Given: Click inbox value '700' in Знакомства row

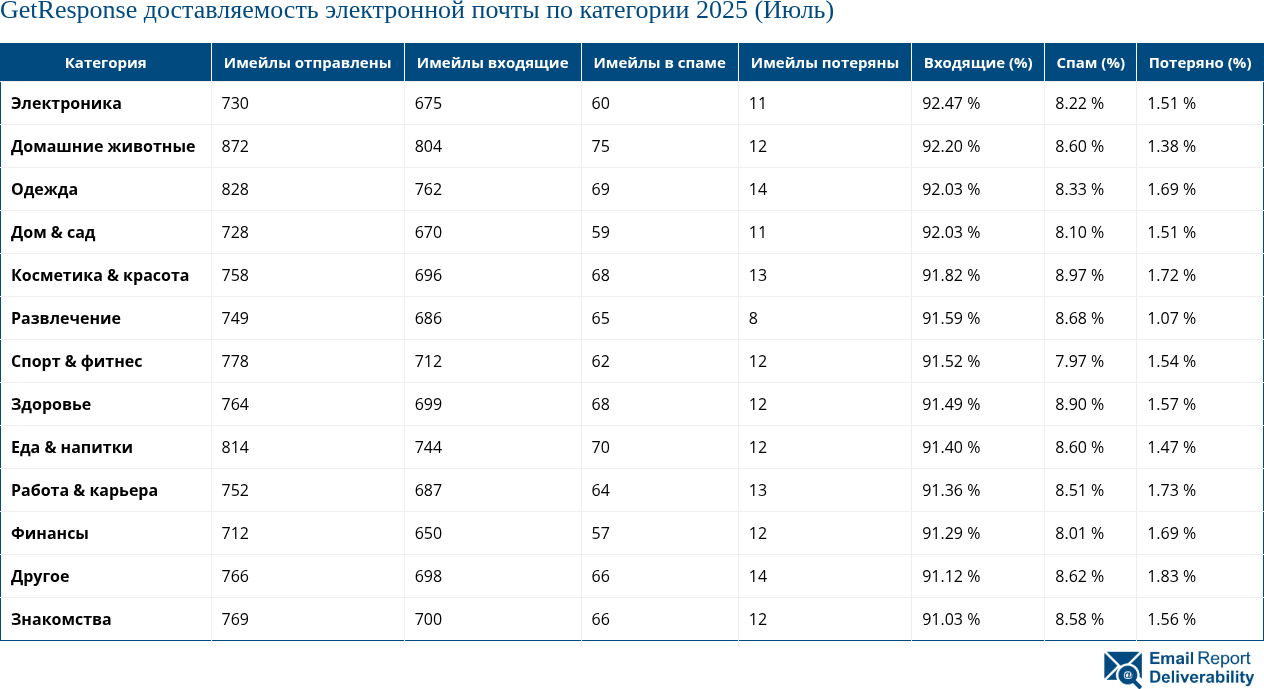Looking at the screenshot, I should [428, 619].
